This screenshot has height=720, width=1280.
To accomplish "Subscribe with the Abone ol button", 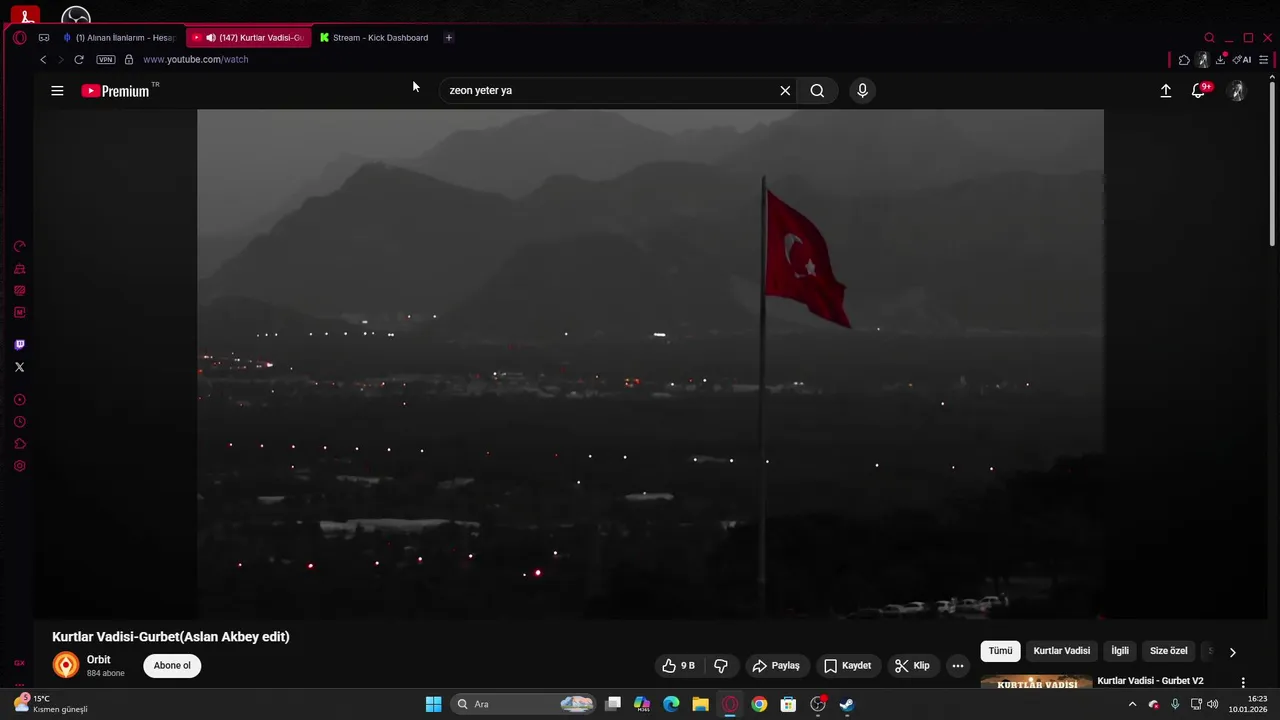I will (x=172, y=666).
